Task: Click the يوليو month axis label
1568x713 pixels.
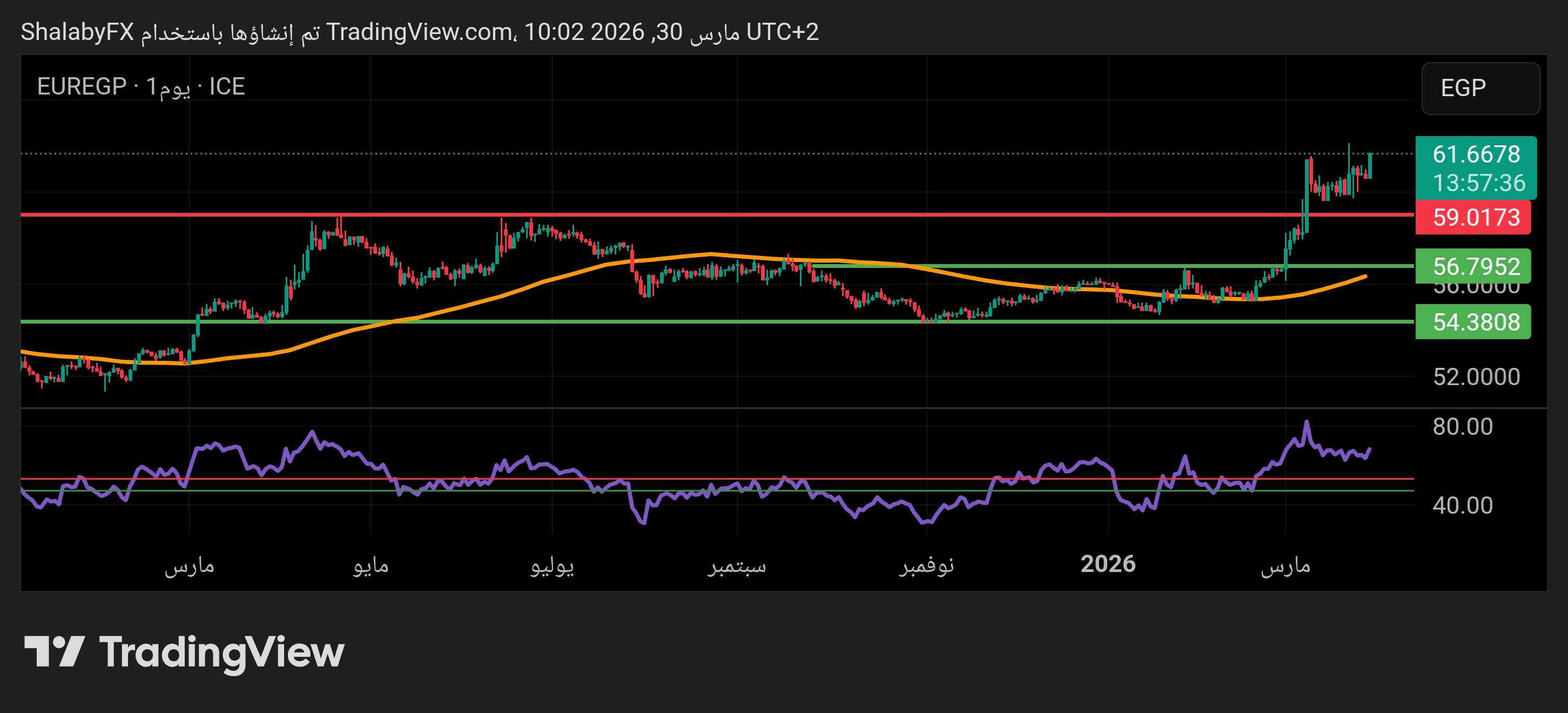Action: (x=551, y=566)
